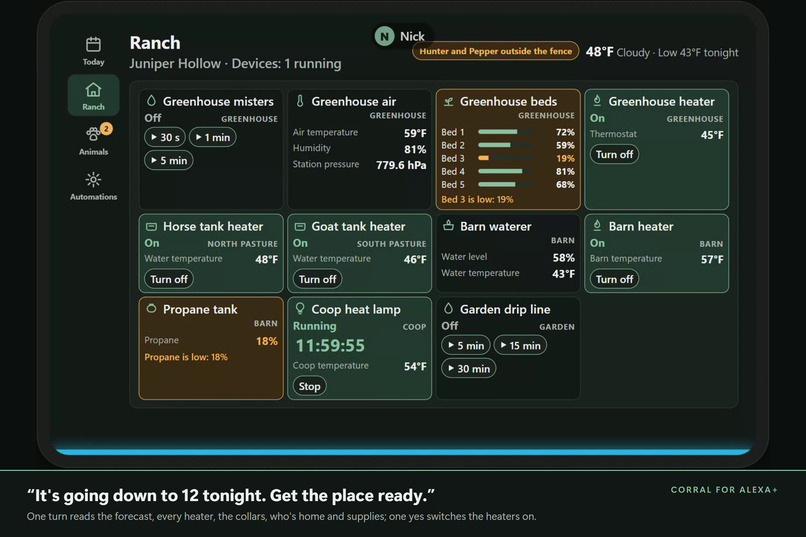Click the Horse tank heater icon
Screen dimensions: 806x537
151,227
